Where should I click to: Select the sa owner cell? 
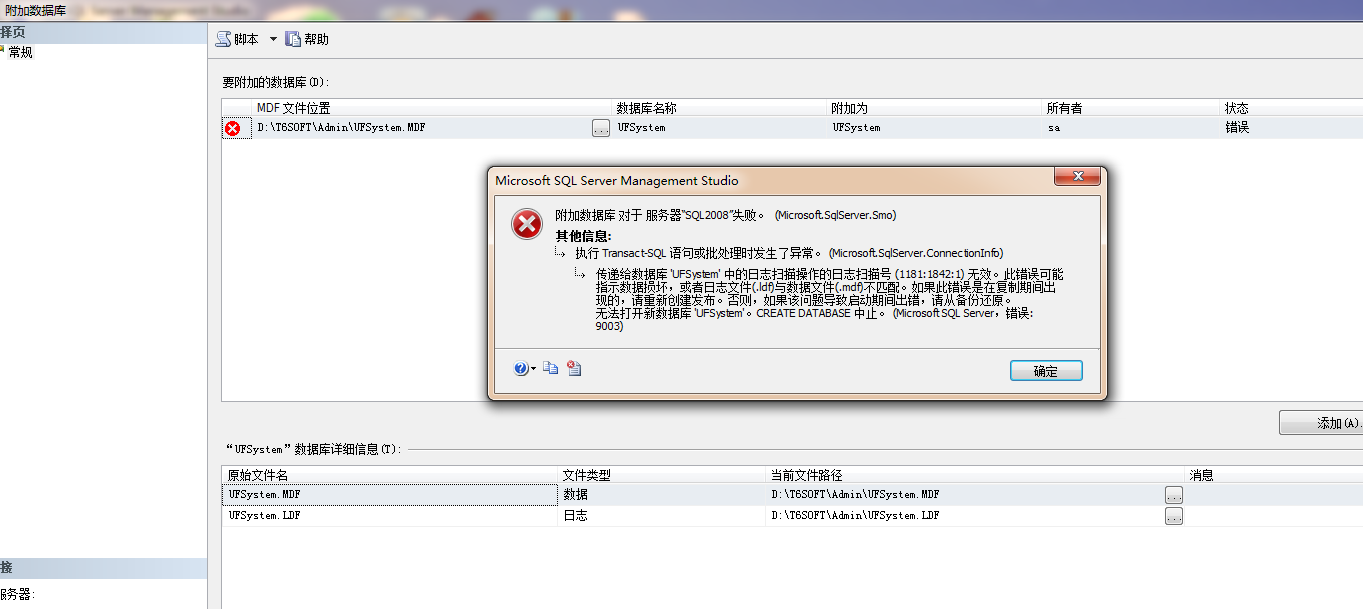(x=1133, y=128)
